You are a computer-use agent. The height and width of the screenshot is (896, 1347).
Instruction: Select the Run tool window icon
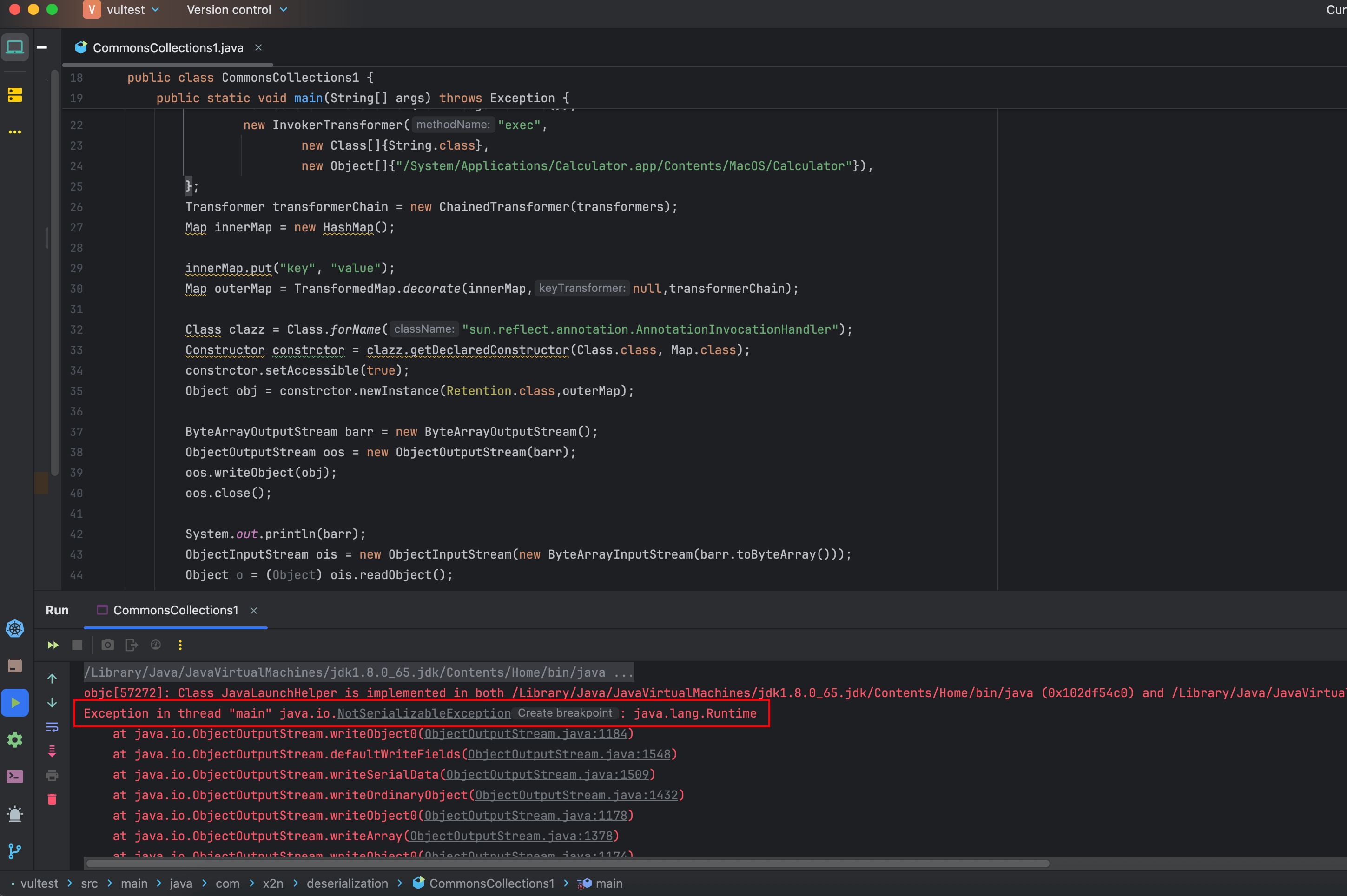click(15, 703)
